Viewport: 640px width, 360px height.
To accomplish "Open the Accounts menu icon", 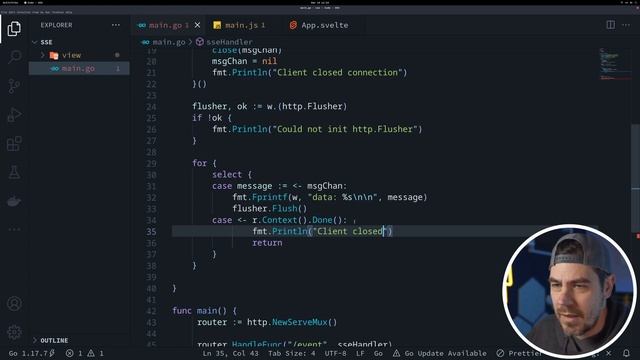I will [x=14, y=304].
